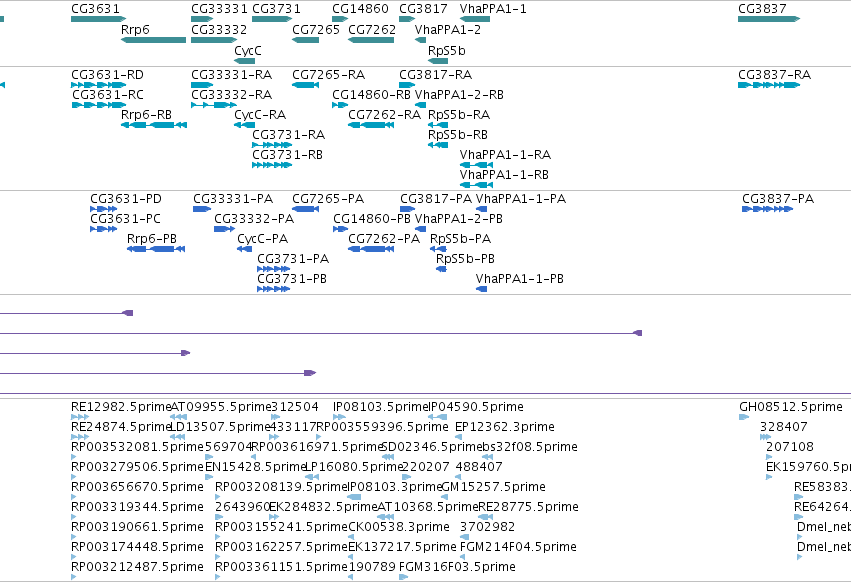Click the CycC-RA transcript
Screen dimensions: 851x582
[x=245, y=125]
